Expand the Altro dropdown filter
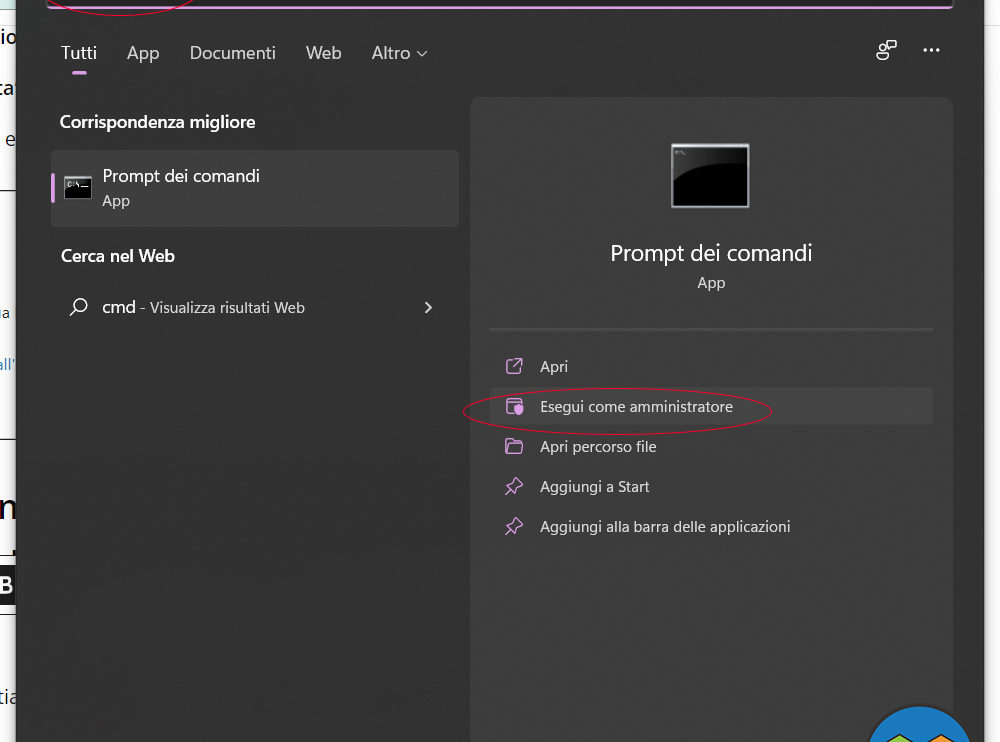Viewport: 1000px width, 742px height. click(x=399, y=53)
